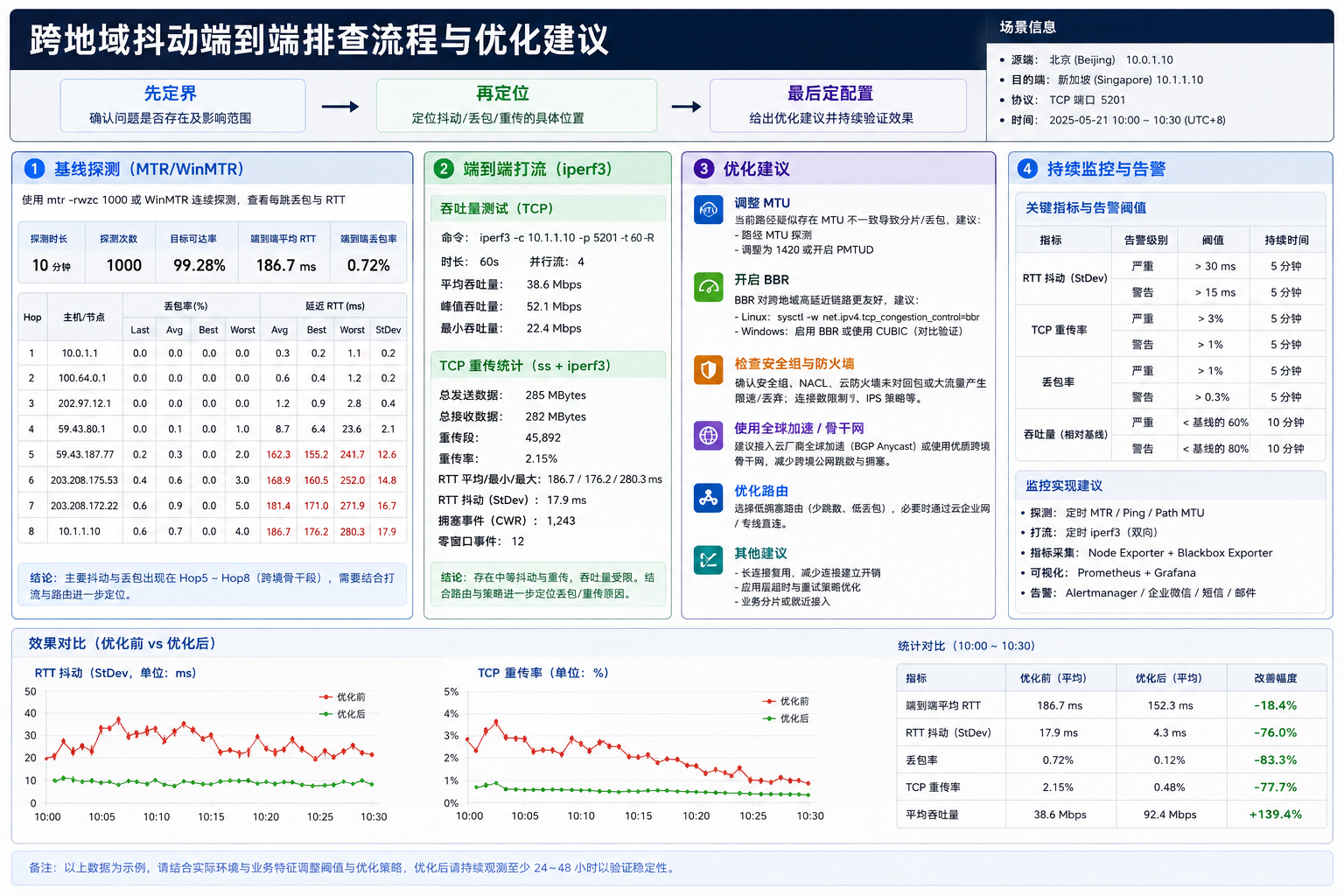
Task: Click the 开启 BBR gauge icon
Action: pos(708,287)
